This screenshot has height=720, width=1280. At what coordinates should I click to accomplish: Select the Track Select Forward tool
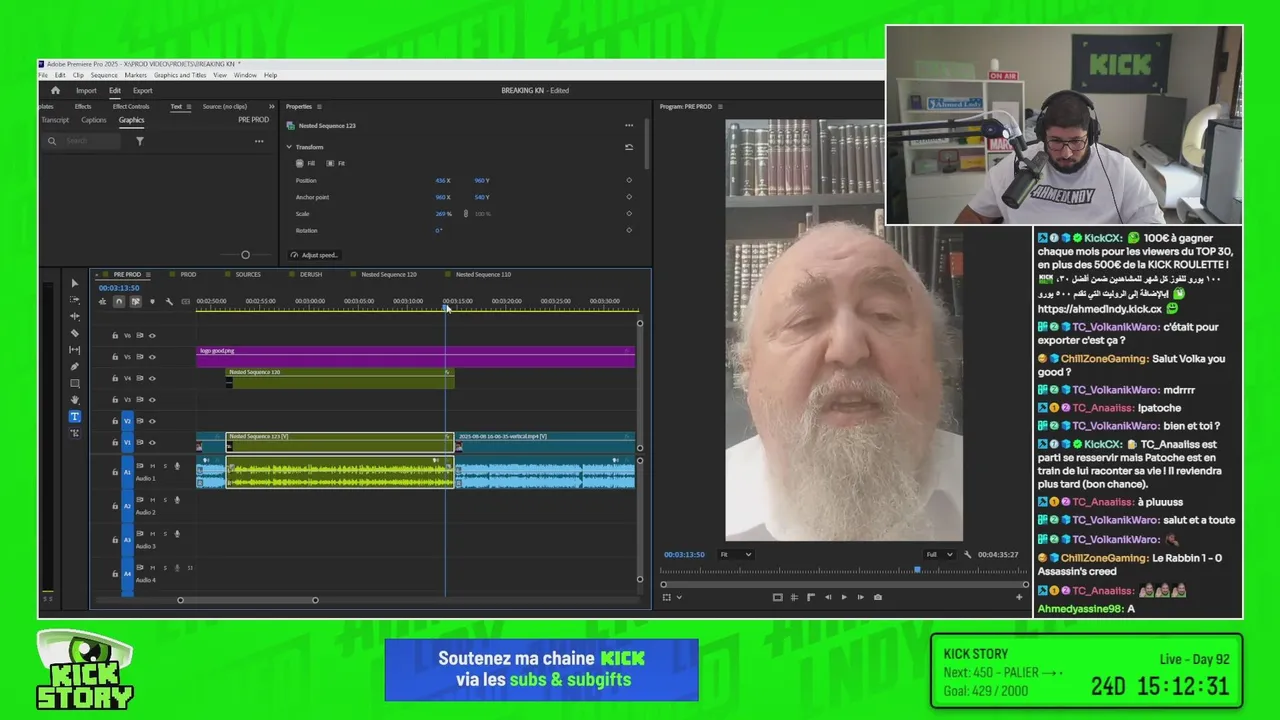pyautogui.click(x=75, y=300)
